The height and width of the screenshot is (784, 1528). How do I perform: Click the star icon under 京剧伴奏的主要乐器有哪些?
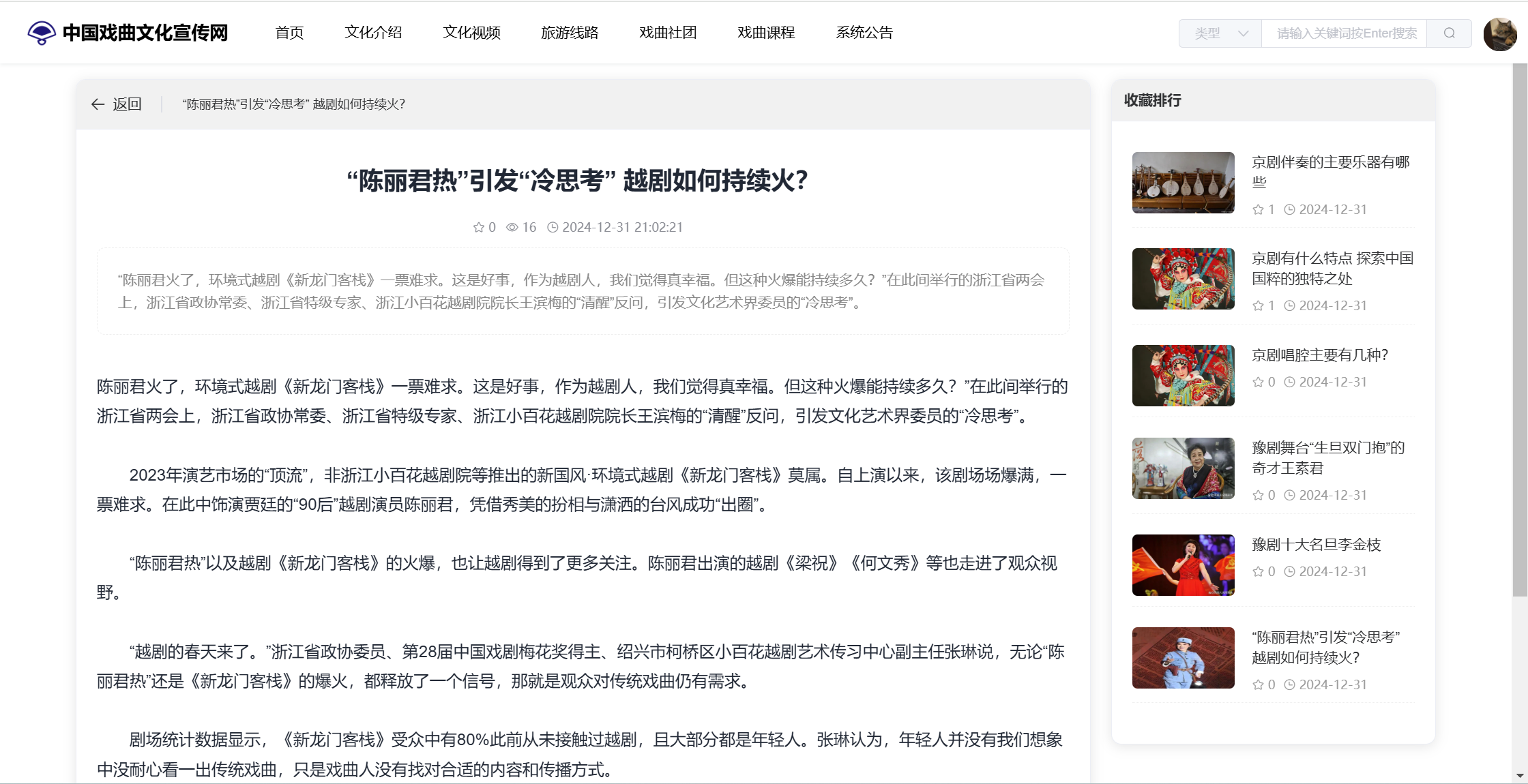pos(1259,210)
